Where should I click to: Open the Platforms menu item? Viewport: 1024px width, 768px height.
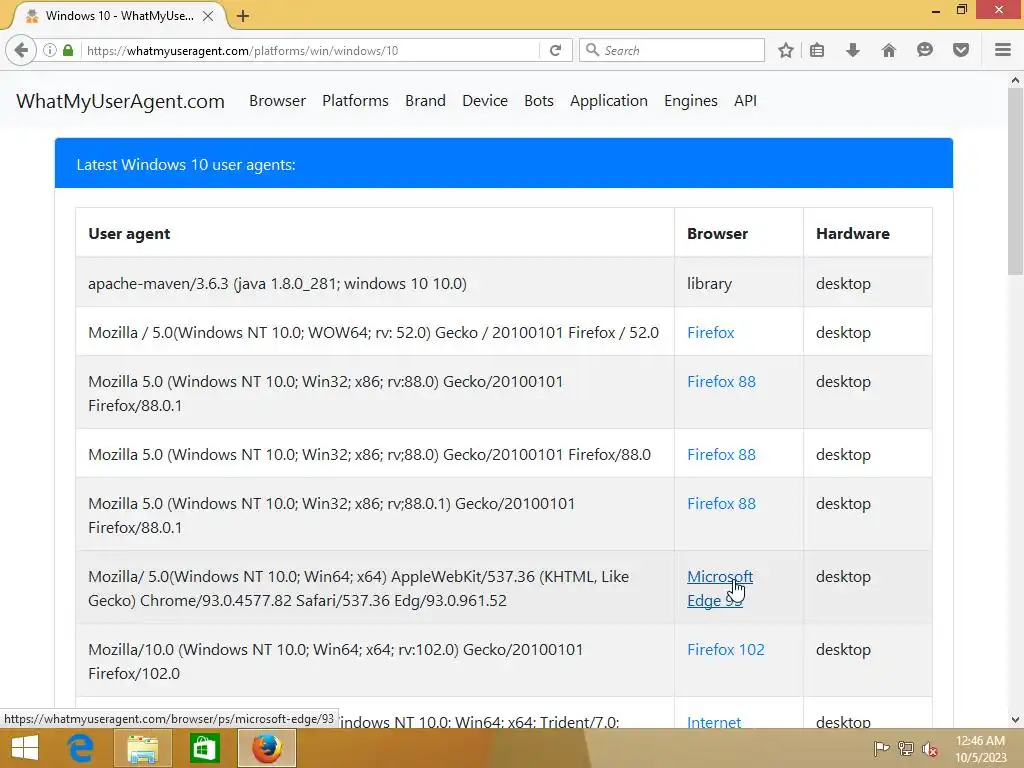(355, 101)
